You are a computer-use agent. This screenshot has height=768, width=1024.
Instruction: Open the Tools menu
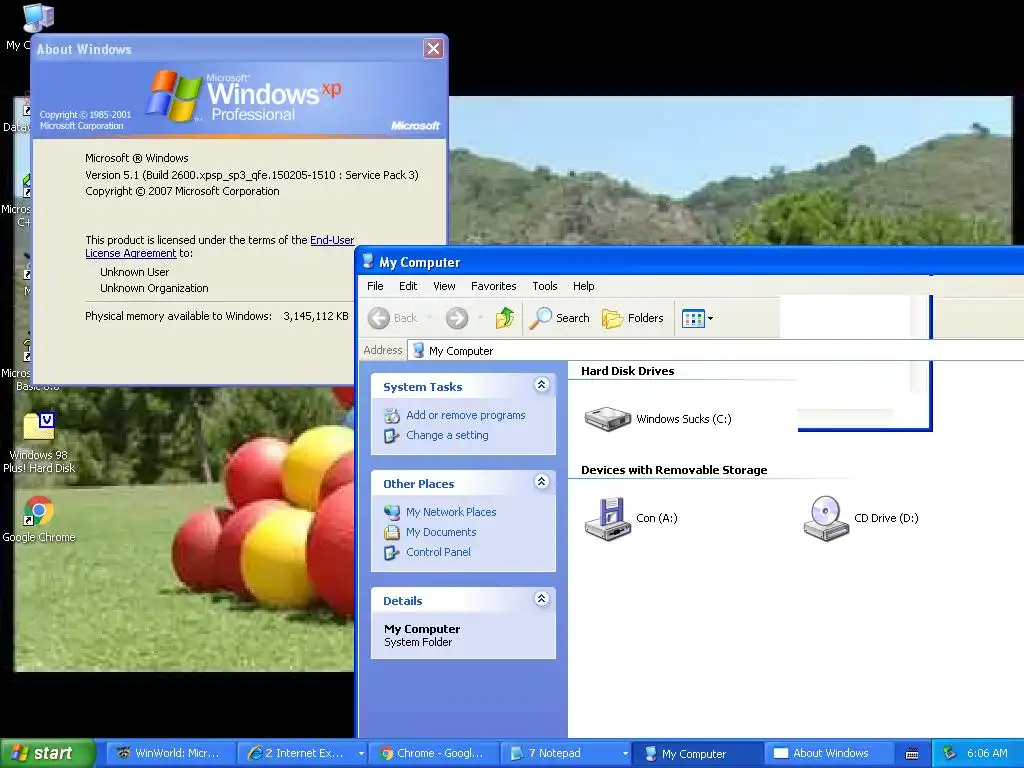[545, 286]
